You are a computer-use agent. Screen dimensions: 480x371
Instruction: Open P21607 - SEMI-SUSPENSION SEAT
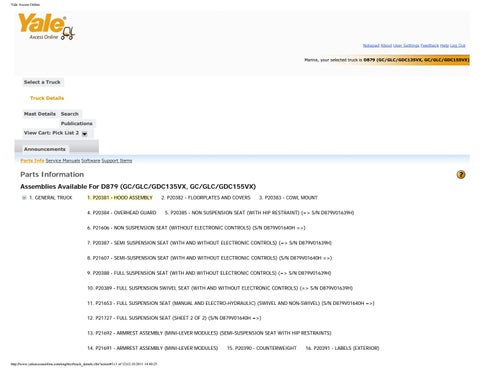pos(209,258)
